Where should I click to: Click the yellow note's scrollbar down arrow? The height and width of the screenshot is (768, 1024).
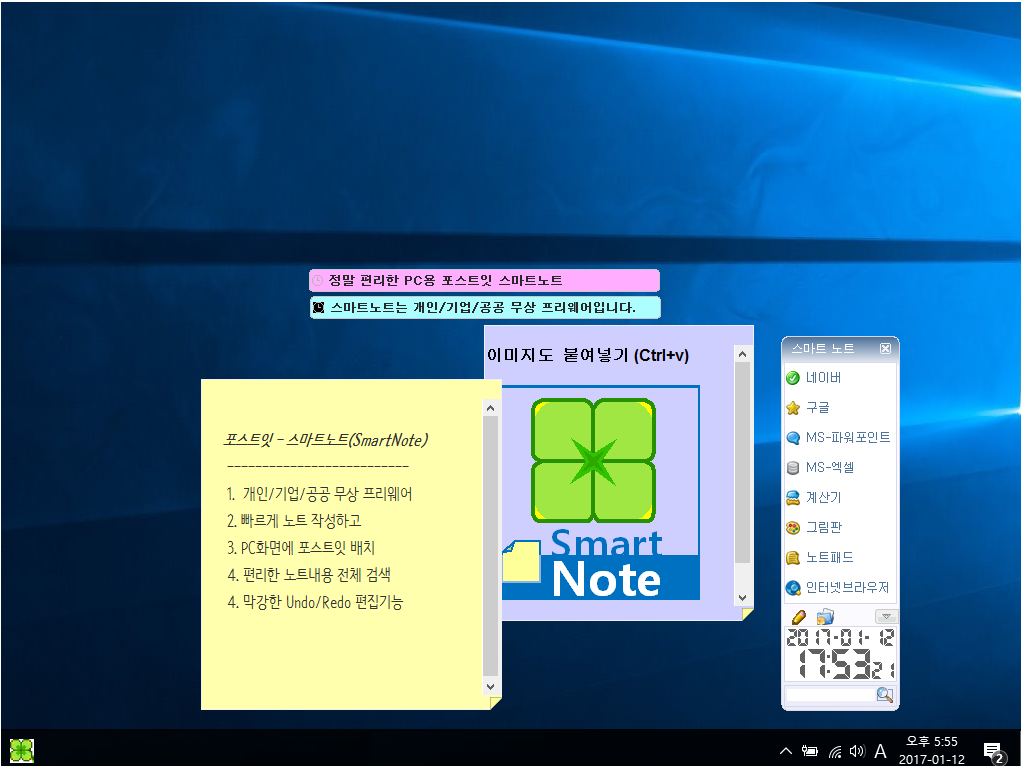(490, 687)
